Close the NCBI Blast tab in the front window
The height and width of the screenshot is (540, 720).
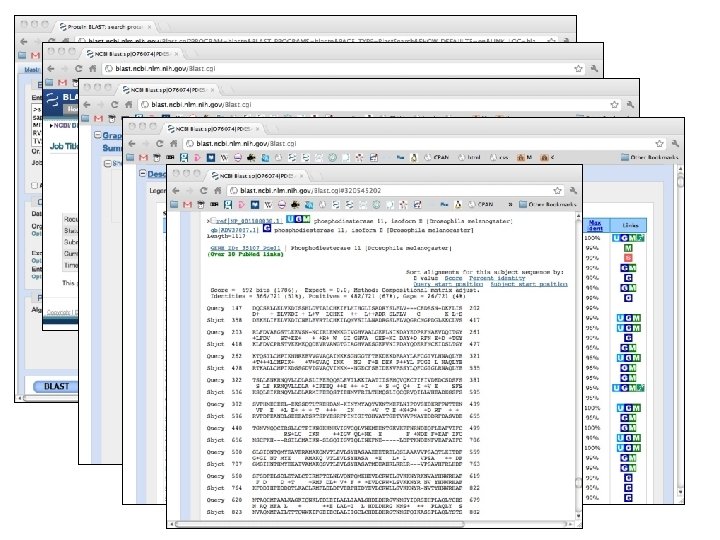[301, 175]
